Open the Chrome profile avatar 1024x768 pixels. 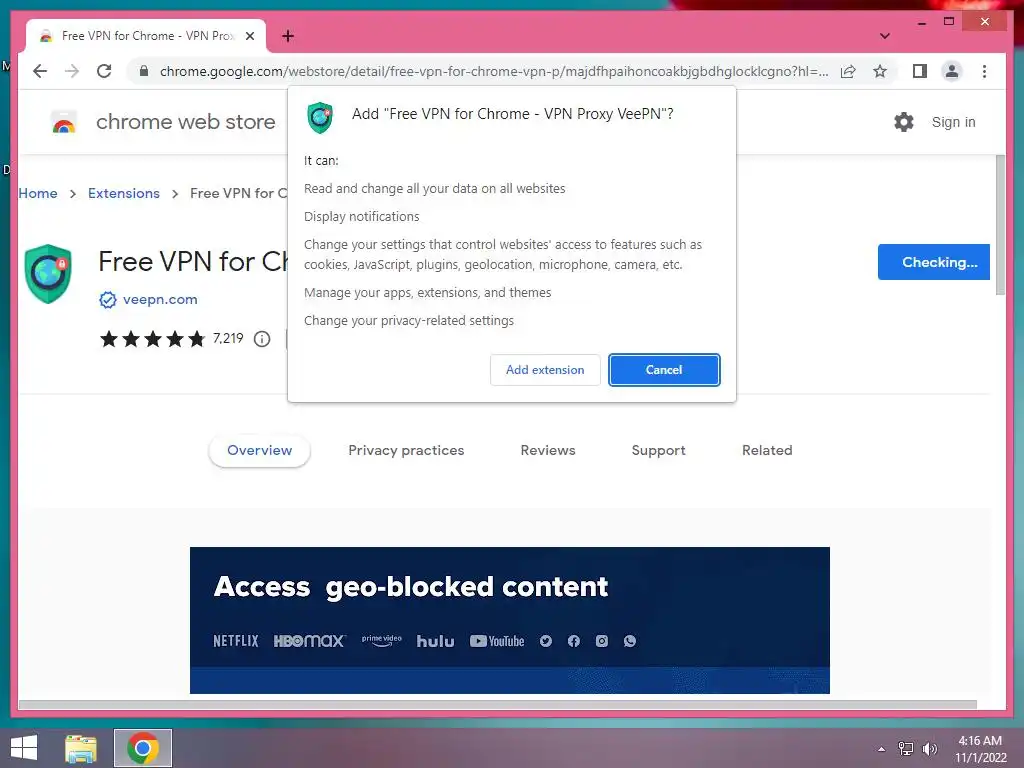tap(952, 71)
